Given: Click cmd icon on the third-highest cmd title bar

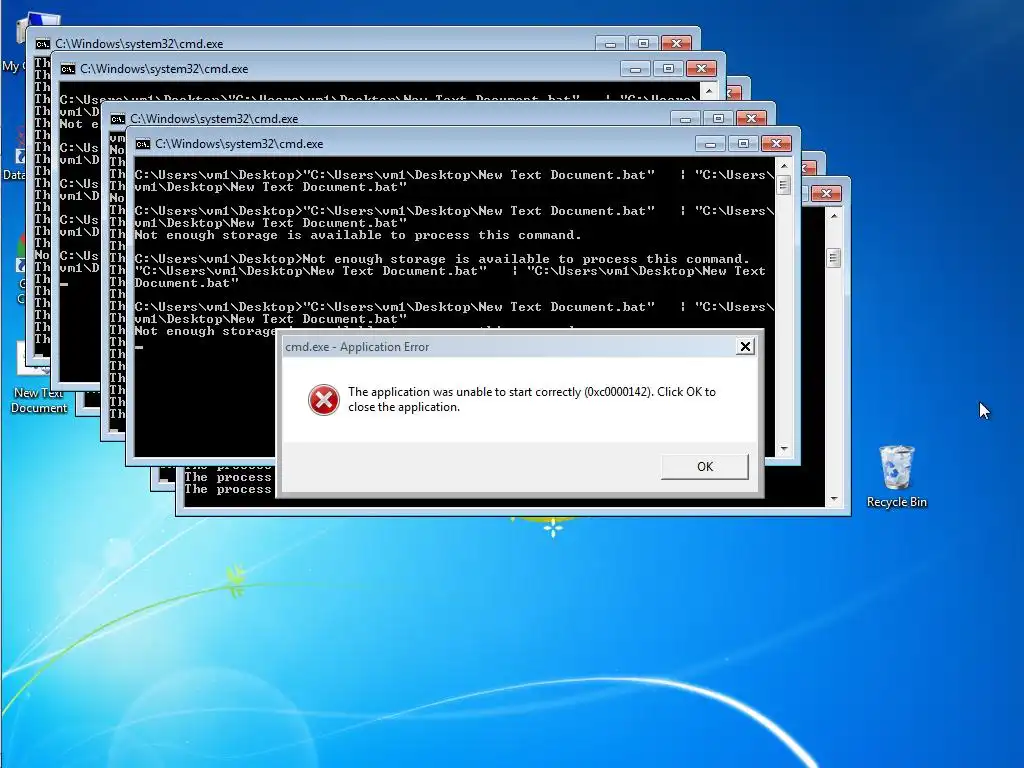Looking at the screenshot, I should pyautogui.click(x=118, y=119).
